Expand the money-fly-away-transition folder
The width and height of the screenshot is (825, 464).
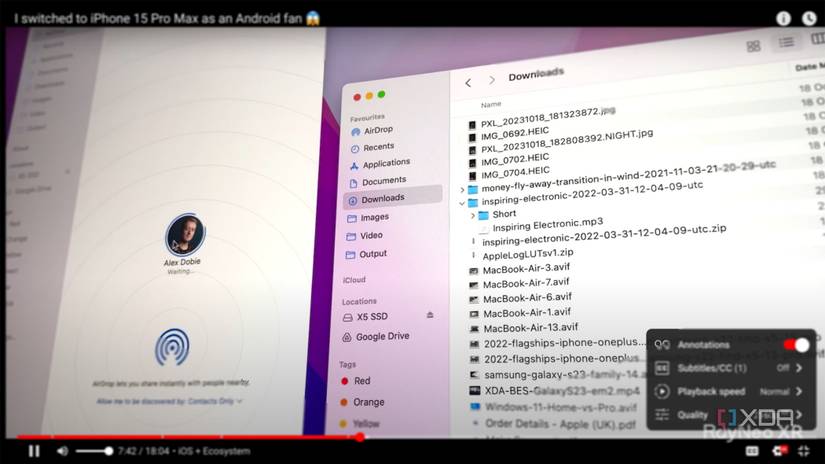click(462, 189)
